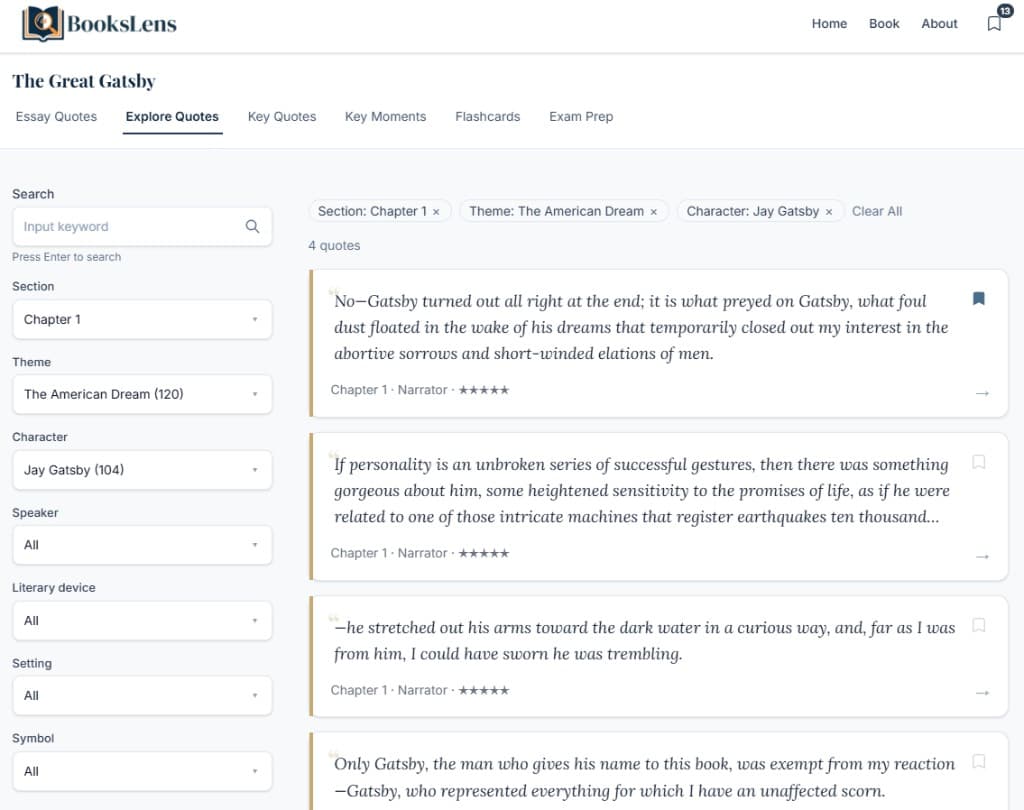This screenshot has width=1024, height=810.
Task: Open the About page link
Action: 939,24
